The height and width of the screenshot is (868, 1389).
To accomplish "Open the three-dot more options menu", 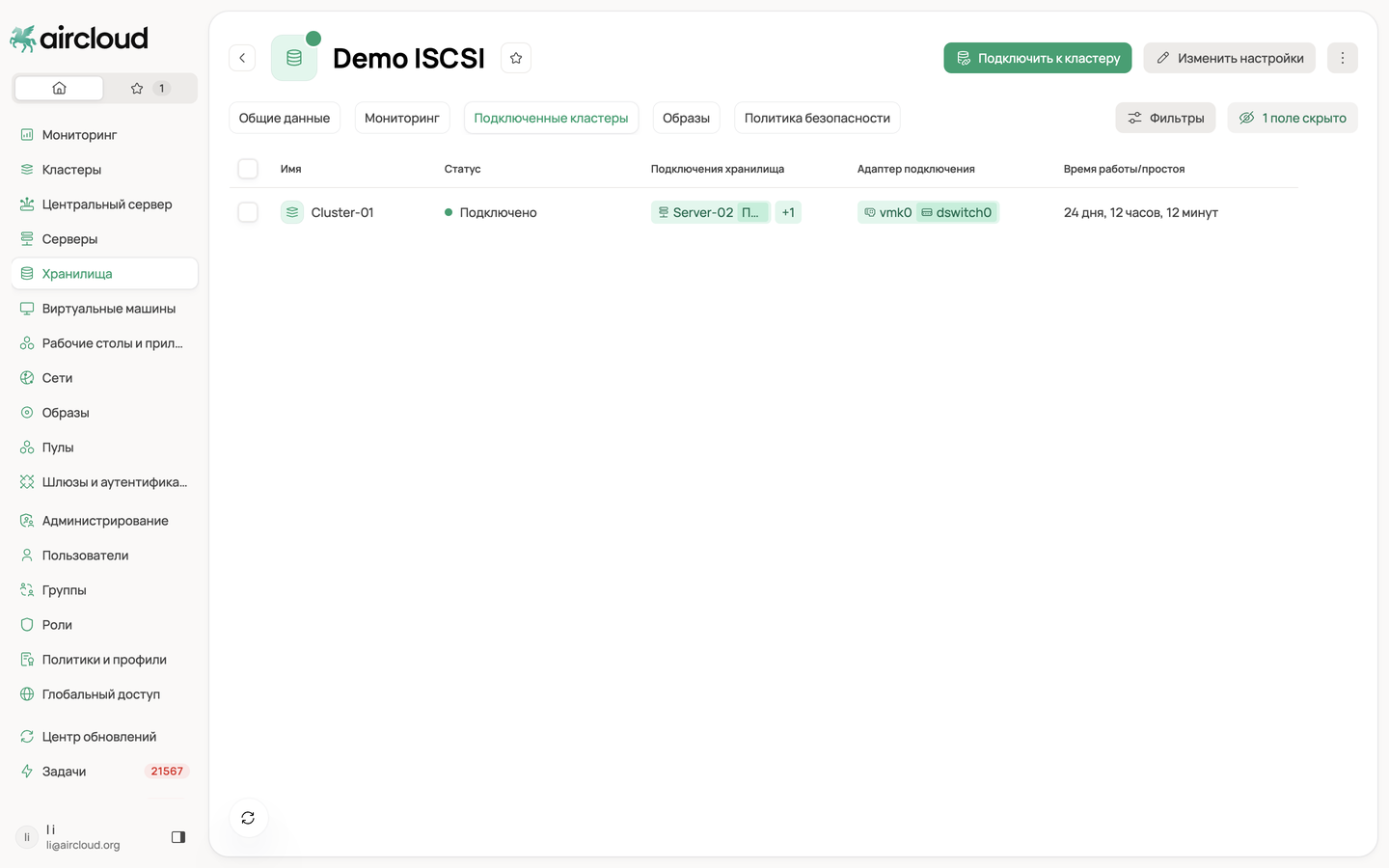I will click(x=1342, y=58).
